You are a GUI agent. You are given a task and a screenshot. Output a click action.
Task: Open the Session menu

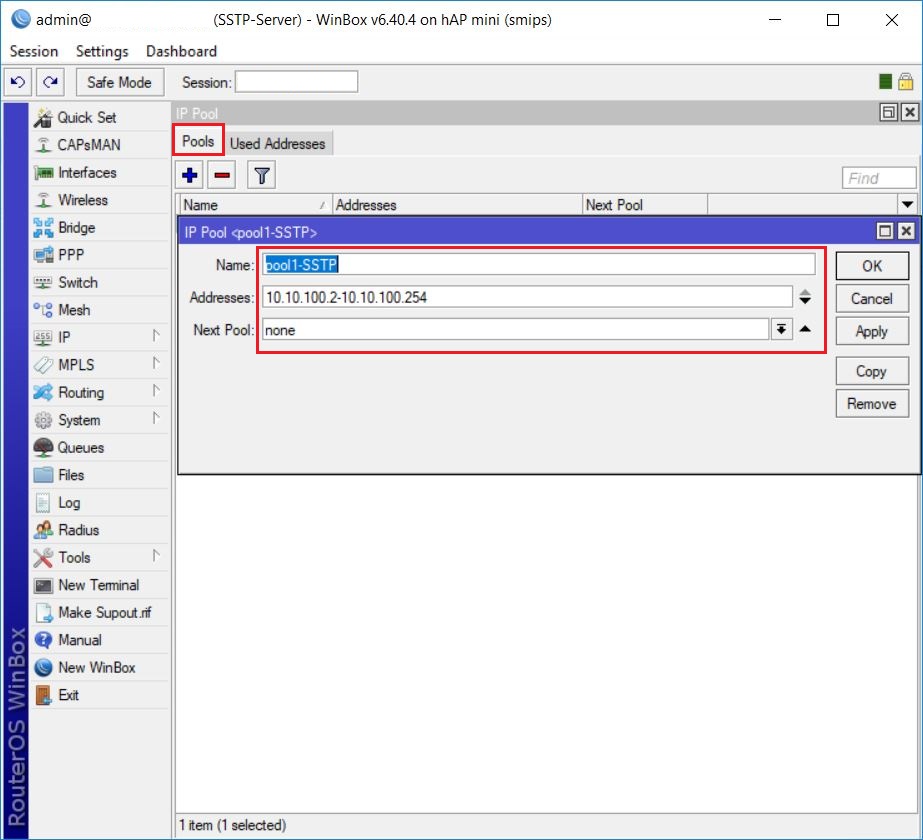pos(34,52)
